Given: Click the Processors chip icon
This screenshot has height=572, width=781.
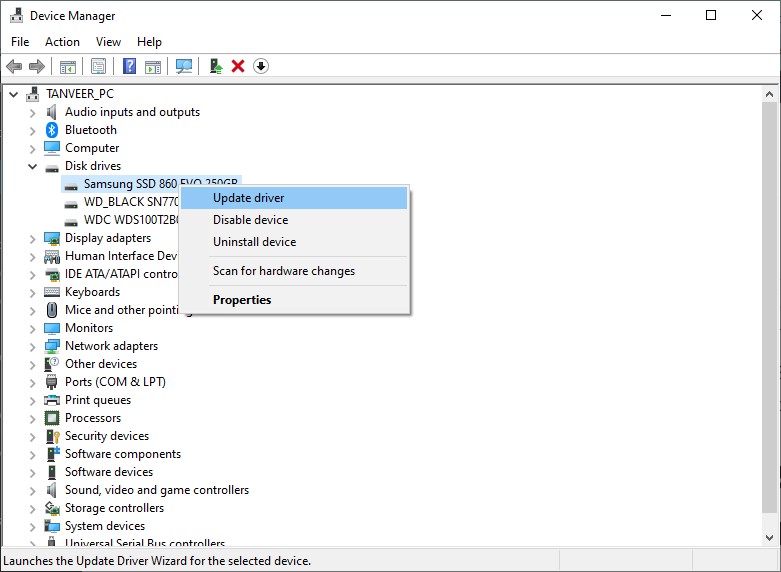Looking at the screenshot, I should tap(52, 418).
